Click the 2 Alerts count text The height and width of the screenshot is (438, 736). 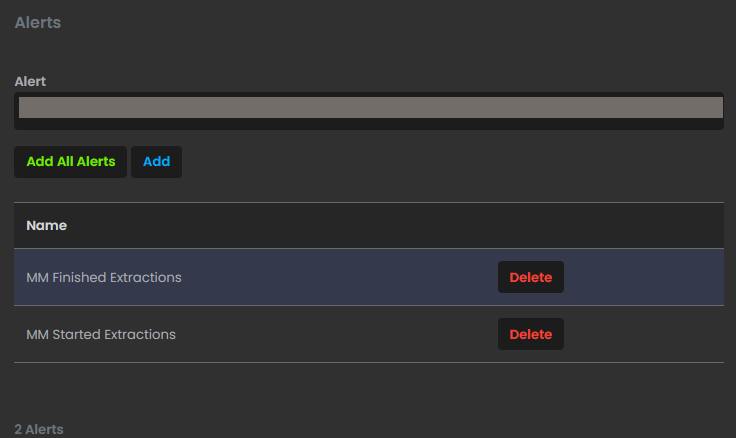pyautogui.click(x=39, y=429)
